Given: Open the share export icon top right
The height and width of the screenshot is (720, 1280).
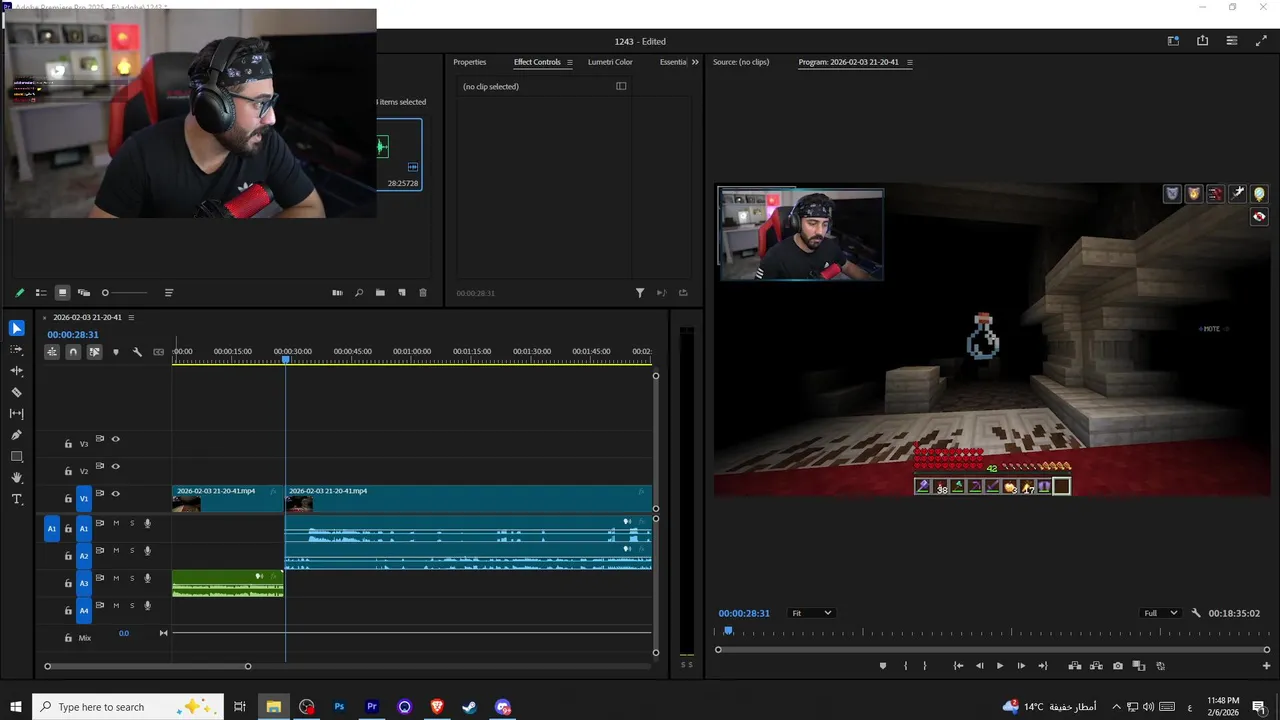Looking at the screenshot, I should [1202, 41].
